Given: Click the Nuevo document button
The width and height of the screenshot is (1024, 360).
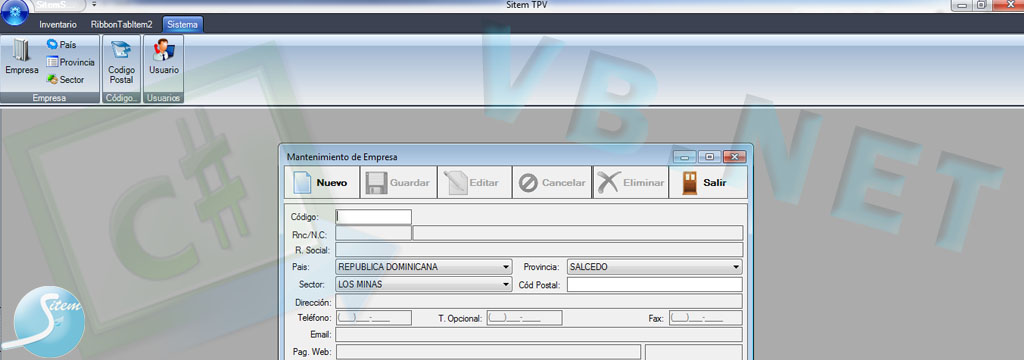Looking at the screenshot, I should [321, 182].
